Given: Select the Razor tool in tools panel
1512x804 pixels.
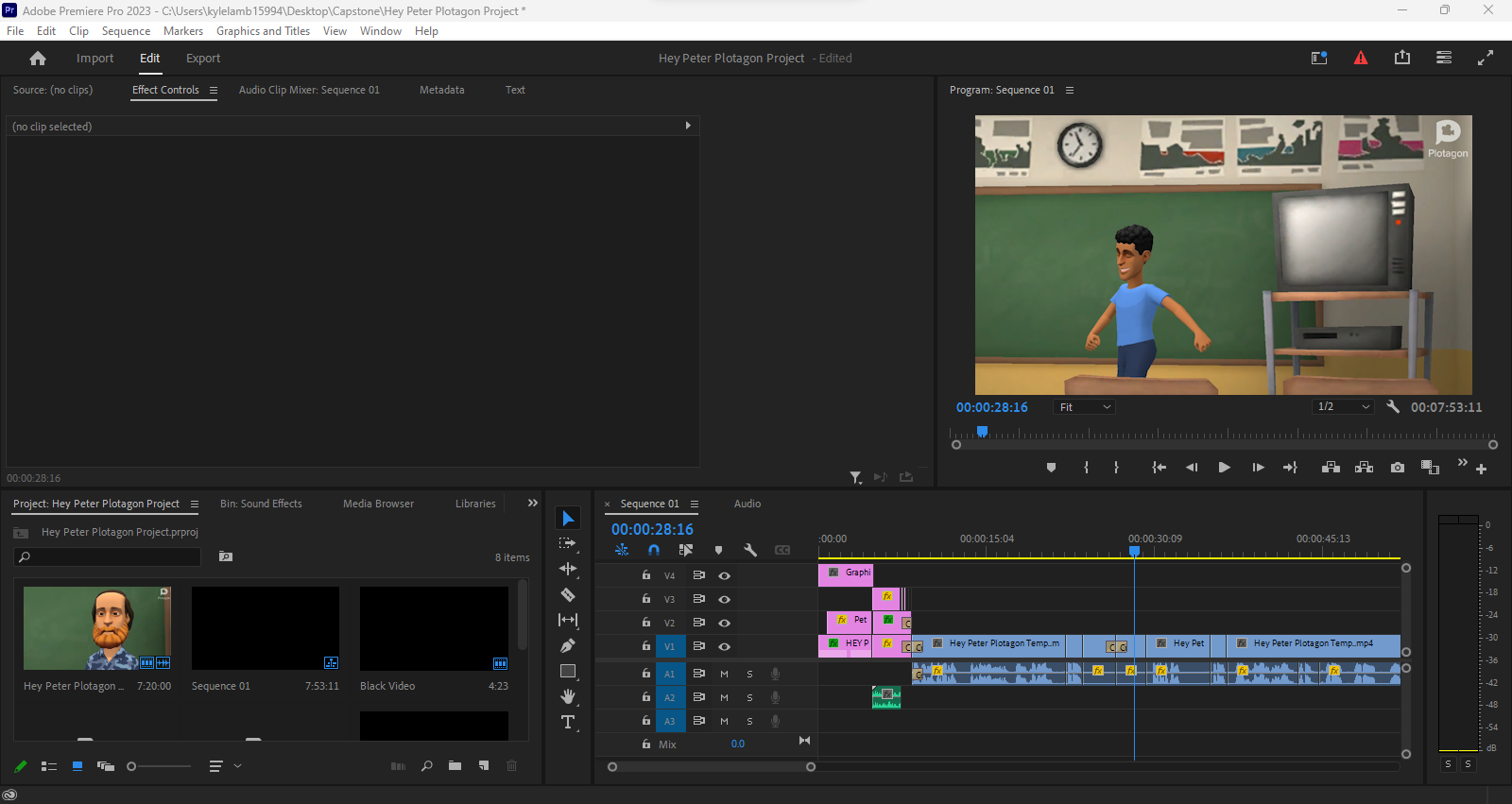Looking at the screenshot, I should point(568,595).
